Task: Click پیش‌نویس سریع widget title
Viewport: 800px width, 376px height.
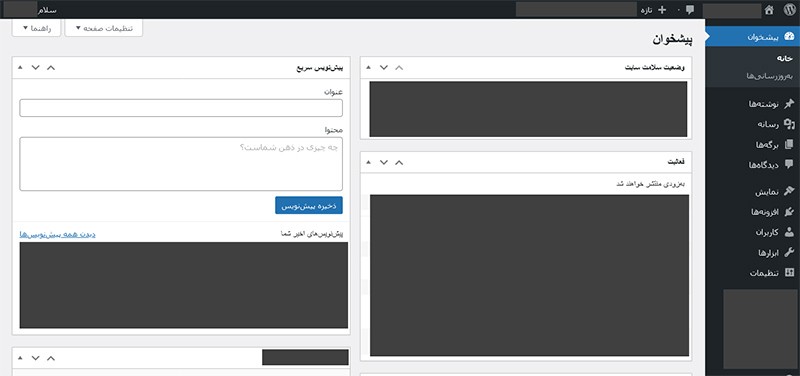Action: [320, 67]
